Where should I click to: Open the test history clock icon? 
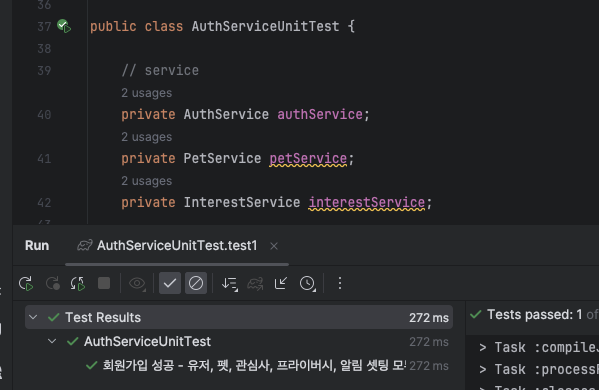(x=308, y=283)
